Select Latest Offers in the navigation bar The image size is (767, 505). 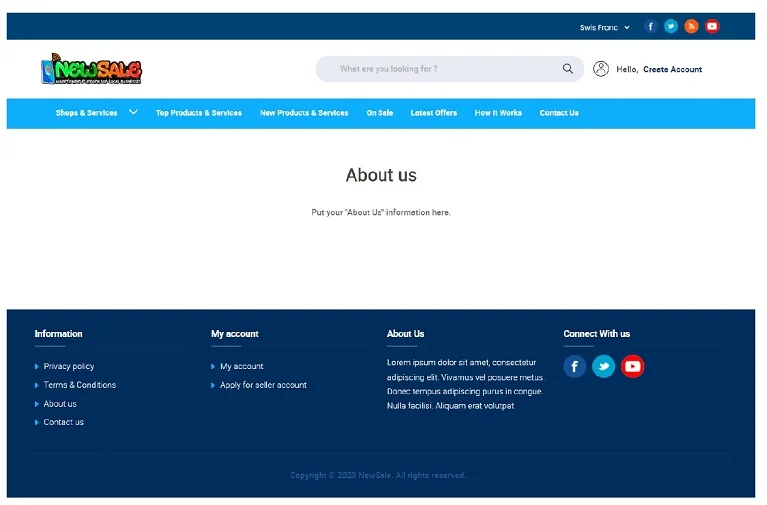point(433,113)
